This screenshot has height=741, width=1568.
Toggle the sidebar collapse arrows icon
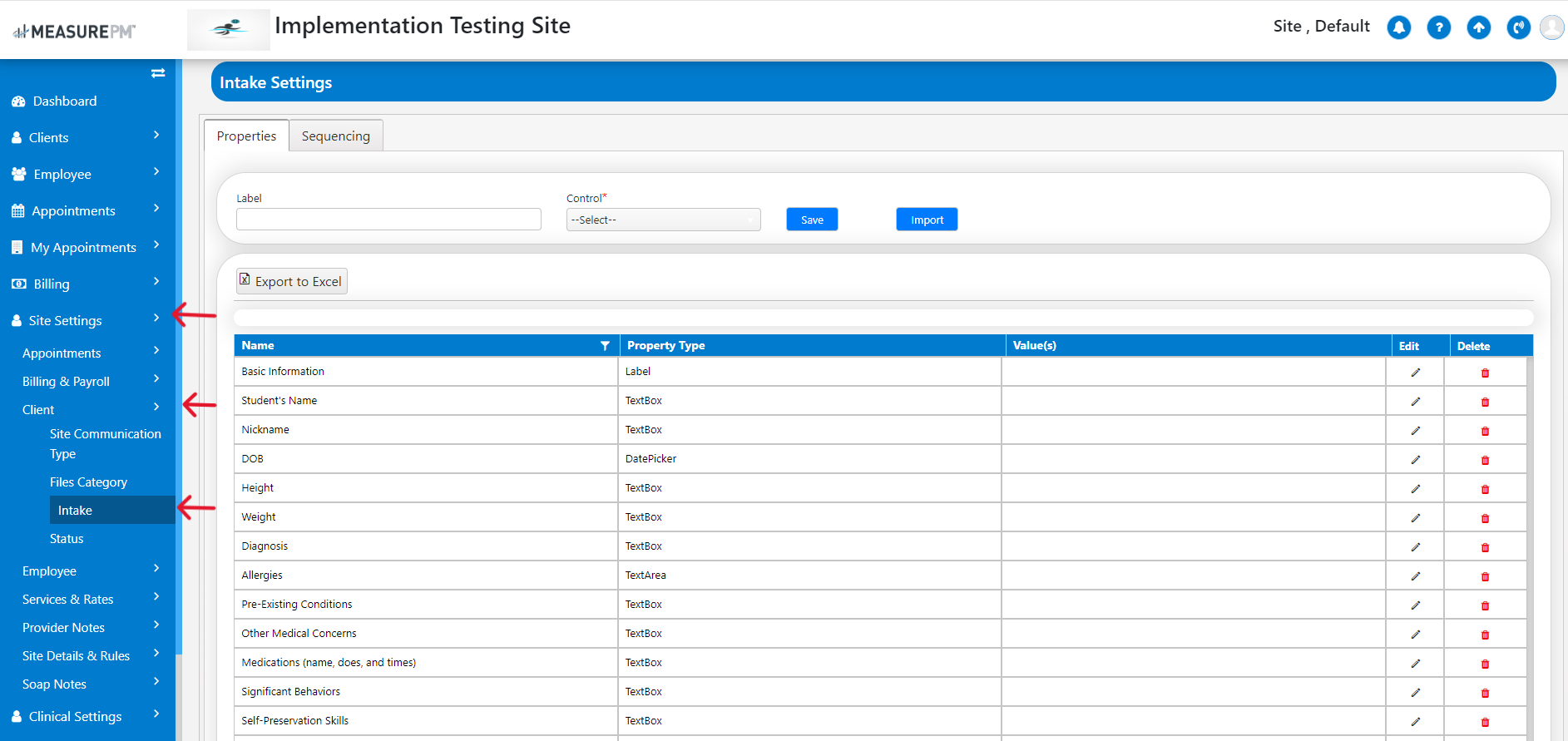[158, 73]
